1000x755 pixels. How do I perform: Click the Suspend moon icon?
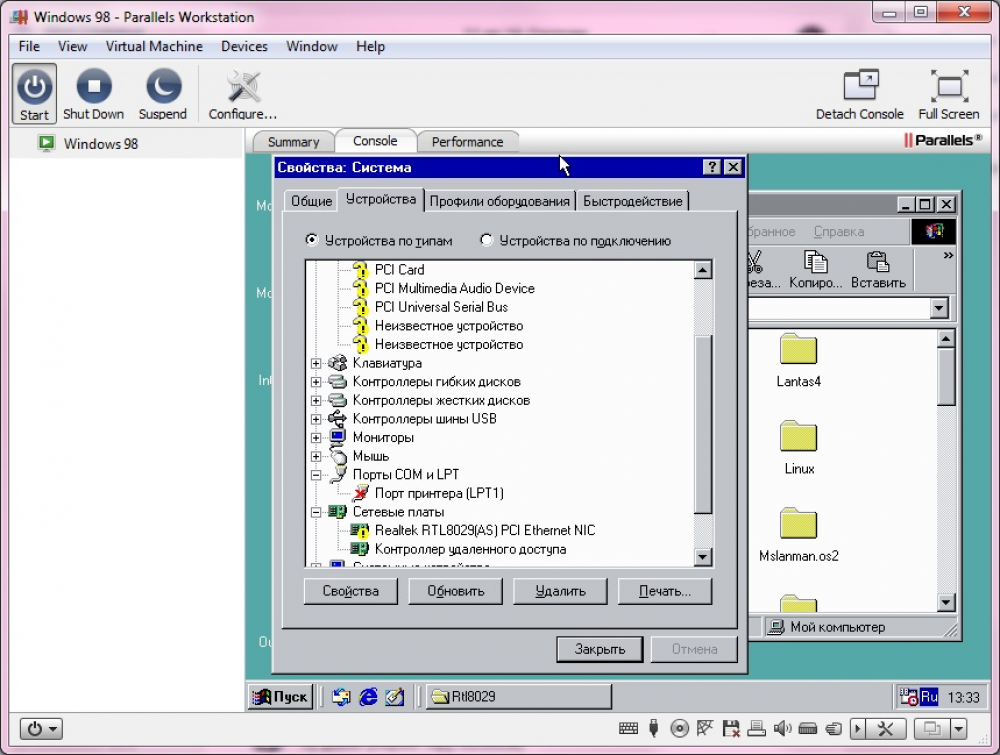(x=163, y=86)
